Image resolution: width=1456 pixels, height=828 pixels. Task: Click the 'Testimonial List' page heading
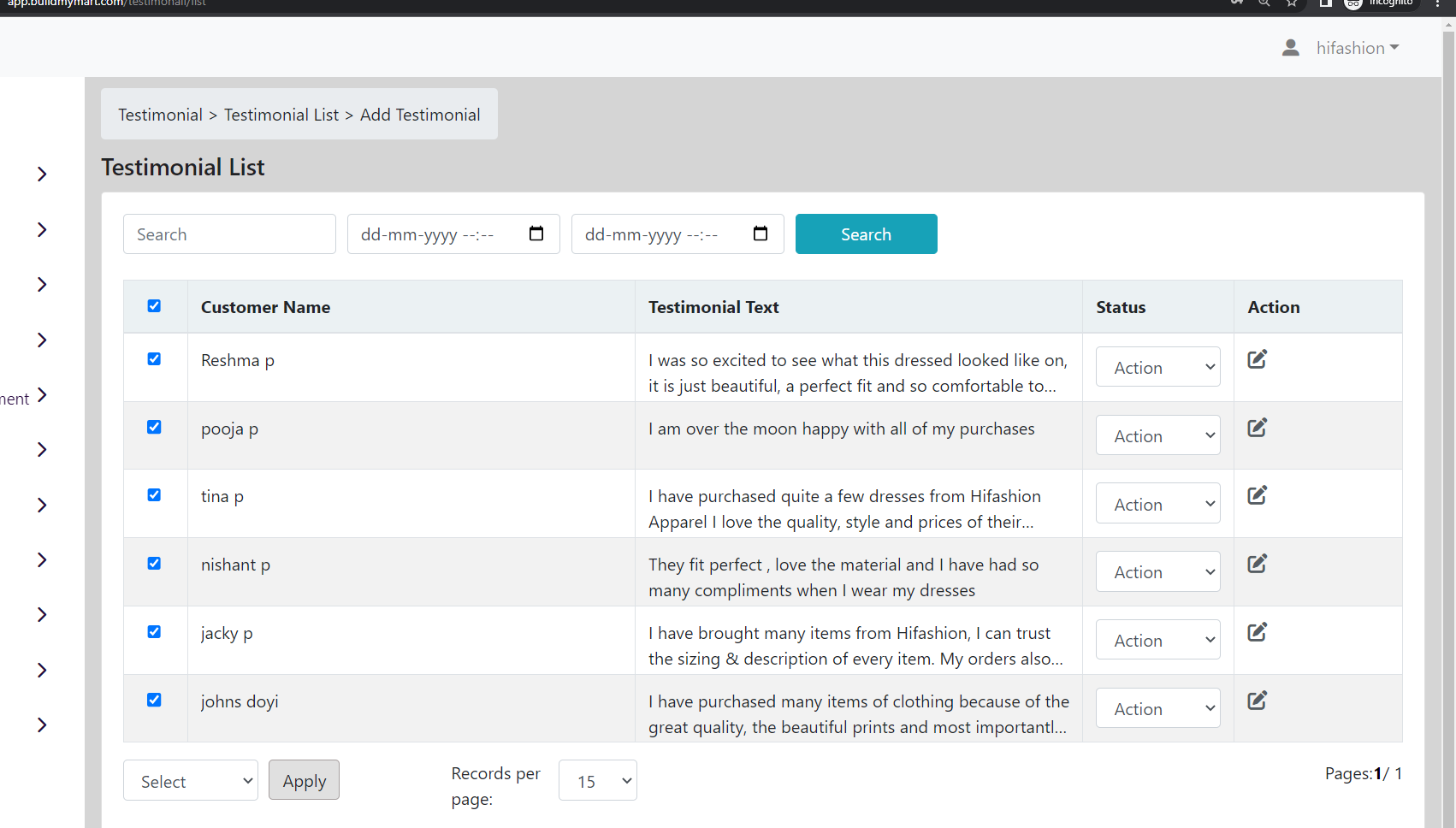click(183, 167)
